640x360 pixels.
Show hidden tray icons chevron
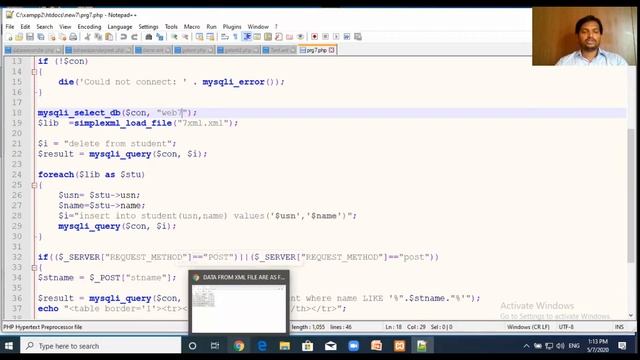tap(526, 346)
